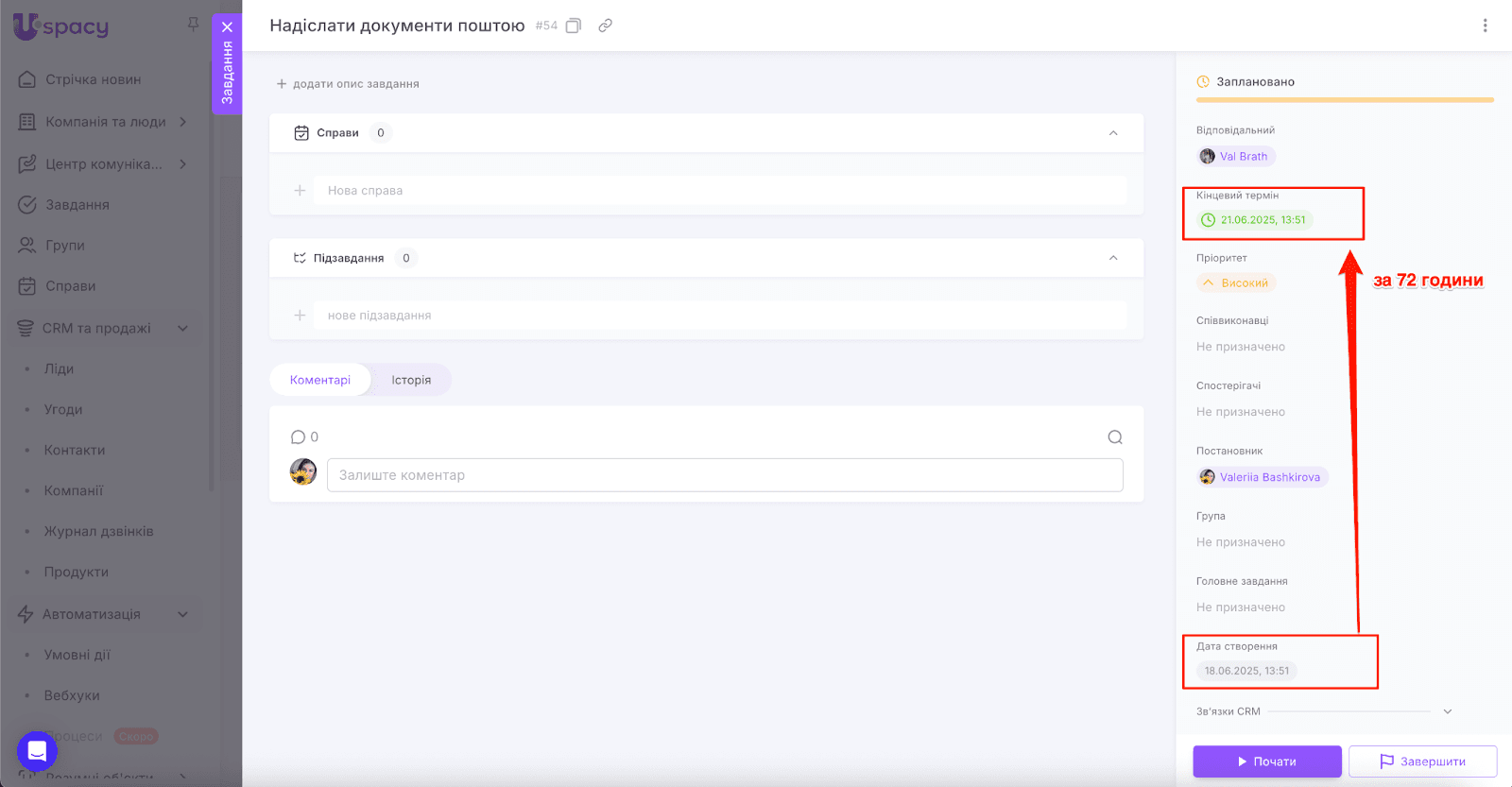Copy task using icon next to #54
The image size is (1512, 787).
tap(573, 26)
